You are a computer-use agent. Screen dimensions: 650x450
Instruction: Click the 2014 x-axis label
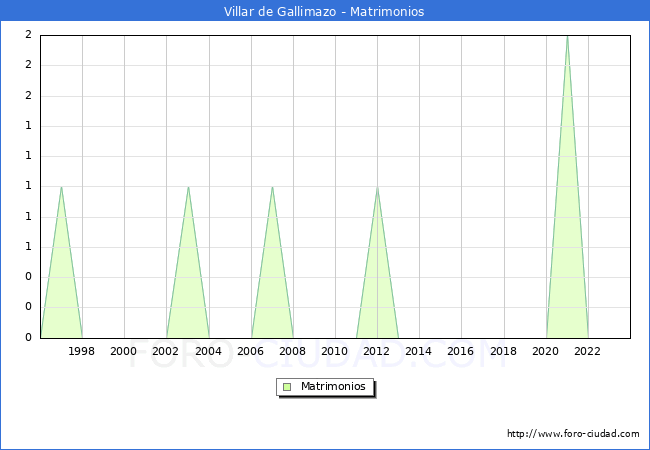(419, 351)
